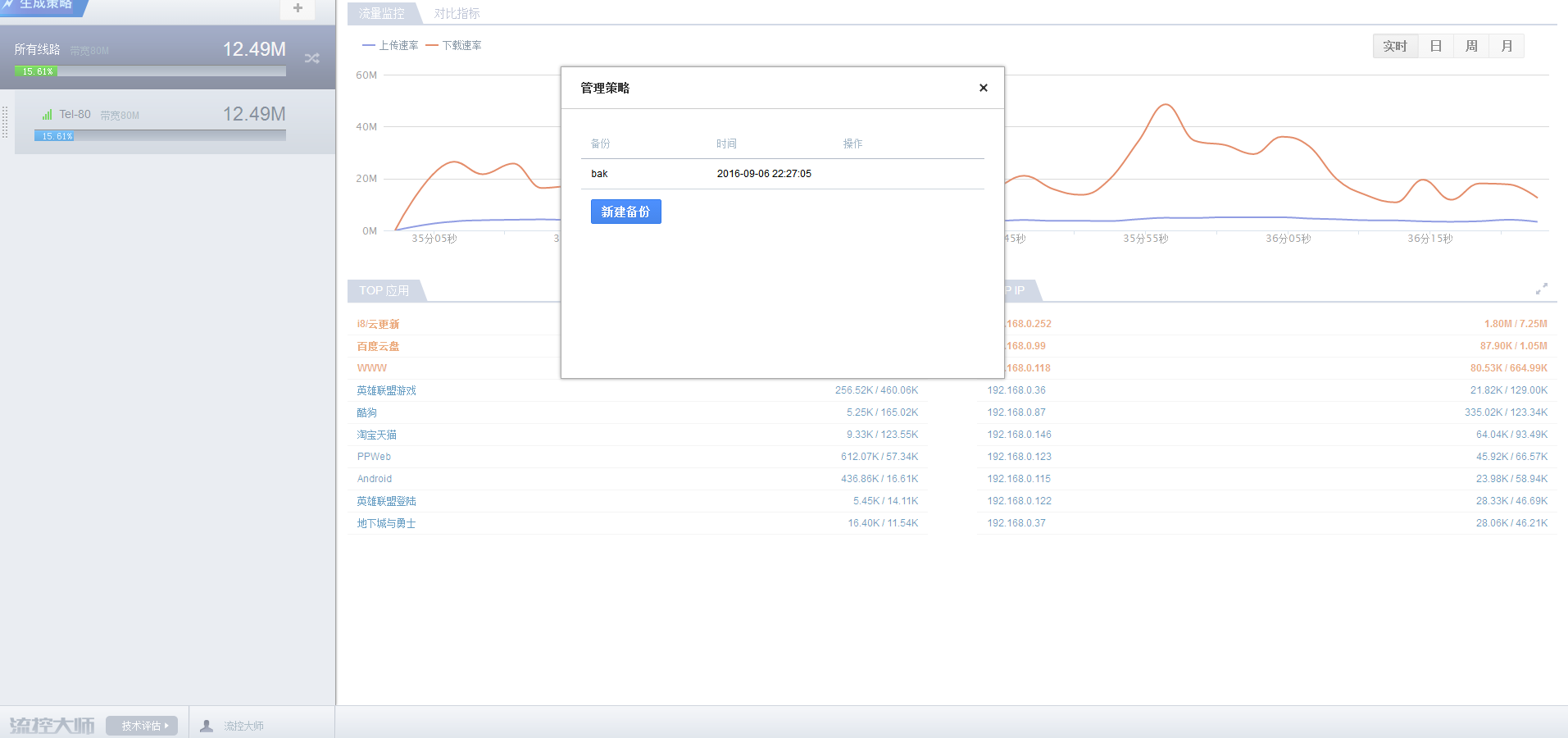Click the 35分55秒 time axis label
Image resolution: width=1568 pixels, height=738 pixels.
click(1145, 239)
